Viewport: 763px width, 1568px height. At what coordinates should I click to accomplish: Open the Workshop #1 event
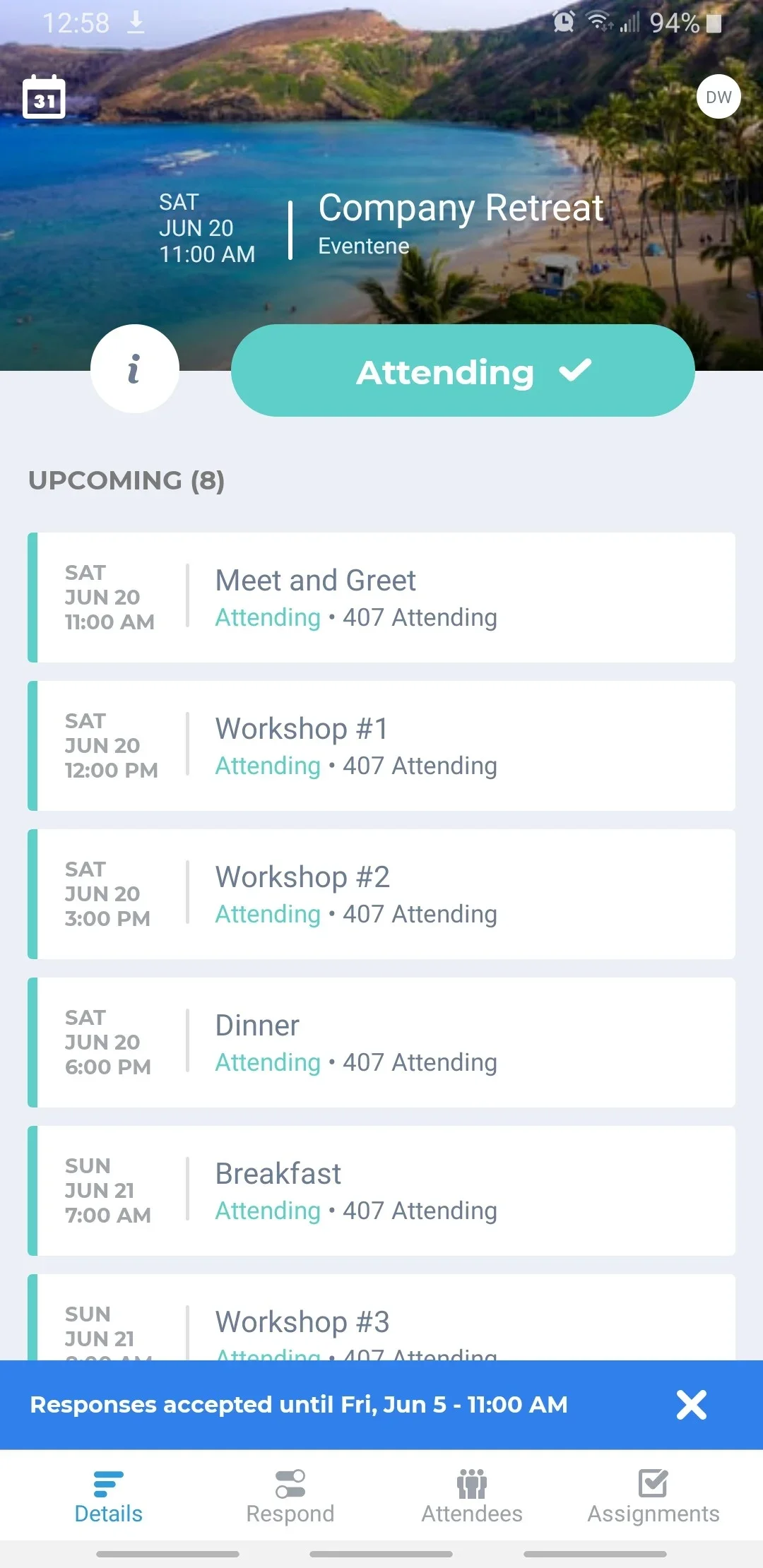(381, 746)
